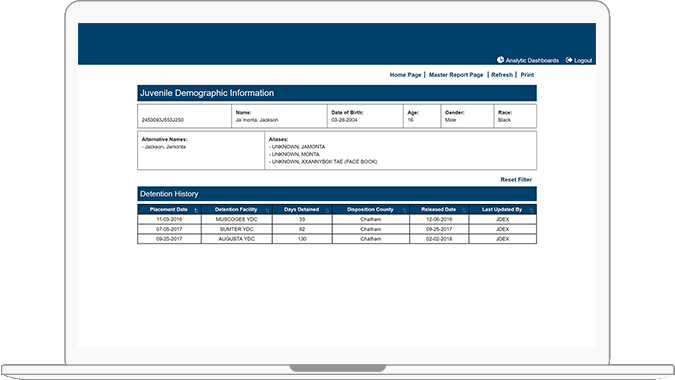Screen dimensions: 675x380
Task: Click the Days Detained column sort icon
Action: [327, 210]
